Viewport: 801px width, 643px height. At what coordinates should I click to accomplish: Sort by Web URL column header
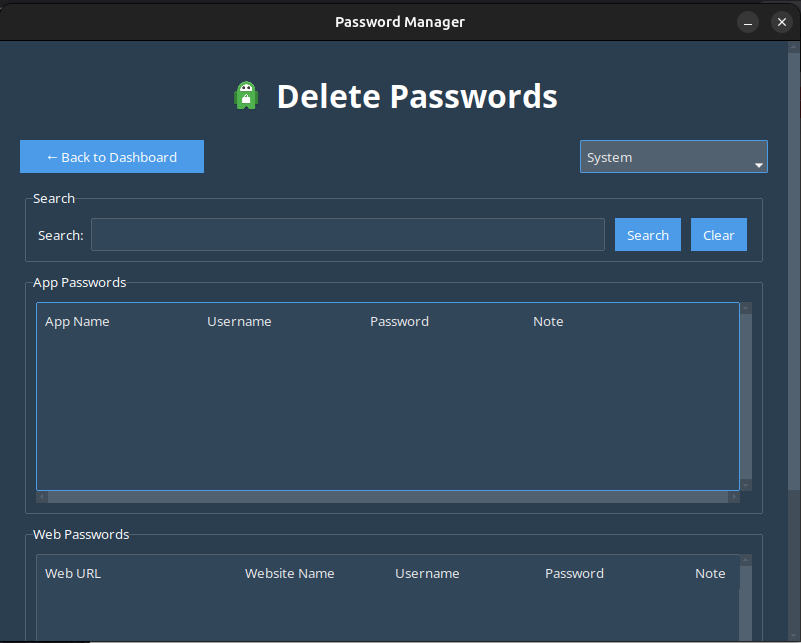[x=73, y=573]
